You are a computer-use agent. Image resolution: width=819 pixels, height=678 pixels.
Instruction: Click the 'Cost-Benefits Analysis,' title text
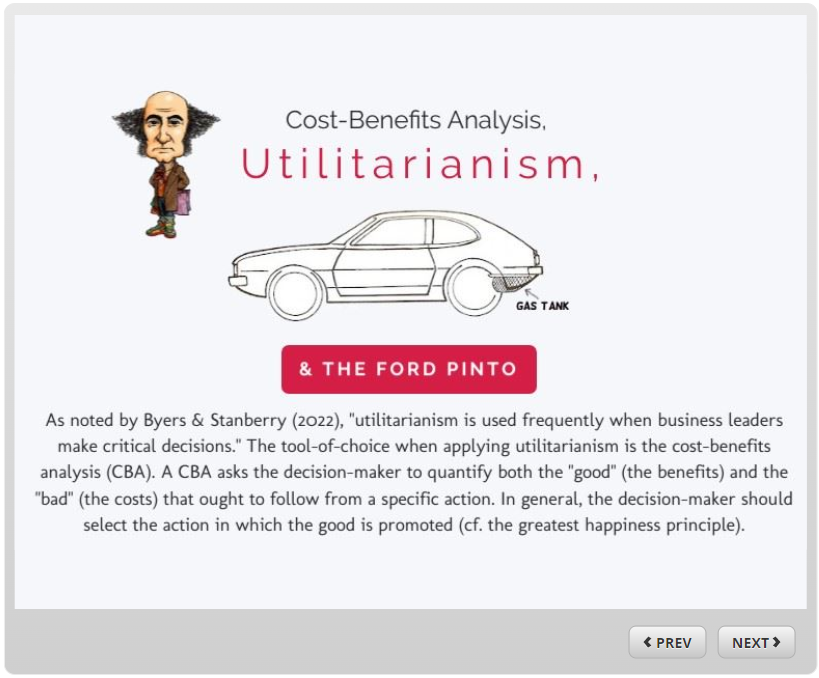[416, 120]
